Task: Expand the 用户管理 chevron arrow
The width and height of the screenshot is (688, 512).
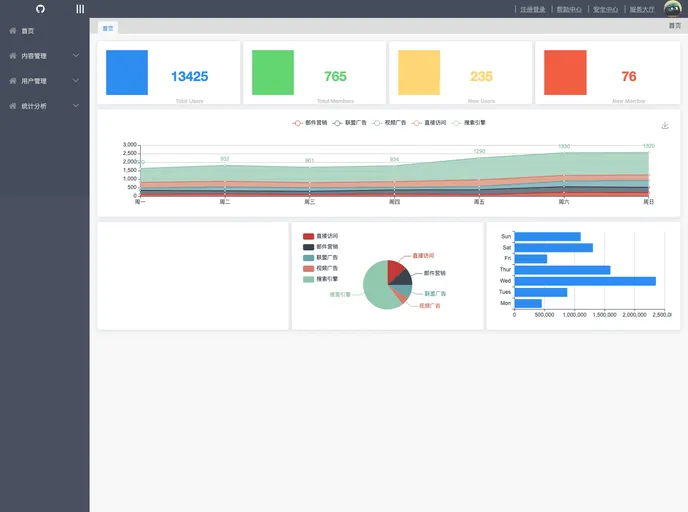Action: (x=76, y=81)
